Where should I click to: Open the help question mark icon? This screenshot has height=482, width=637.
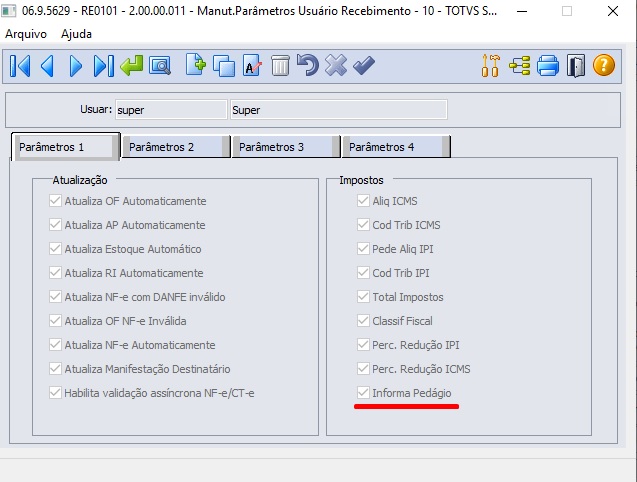(604, 65)
